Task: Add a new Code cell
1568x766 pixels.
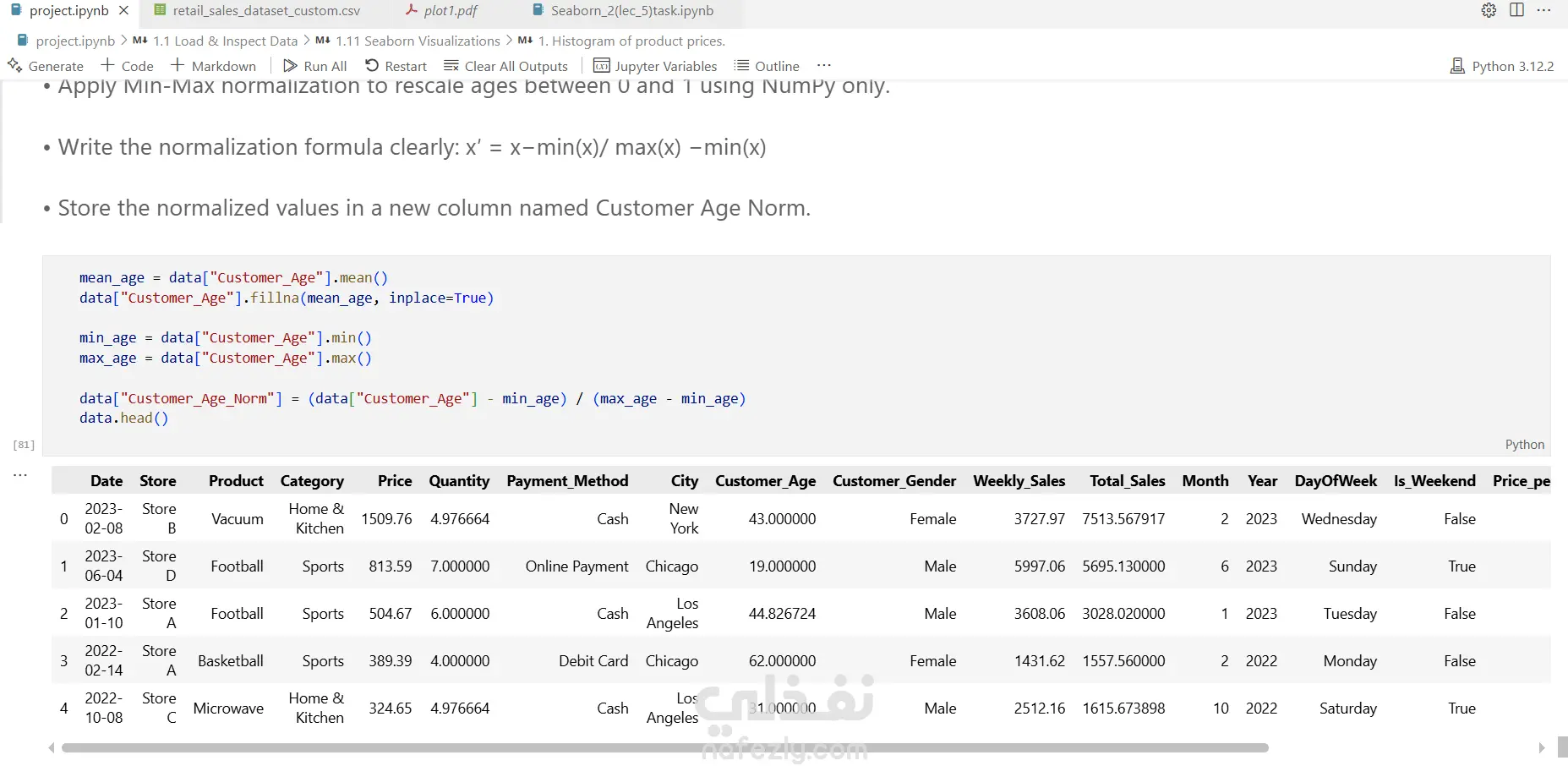Action: [127, 66]
